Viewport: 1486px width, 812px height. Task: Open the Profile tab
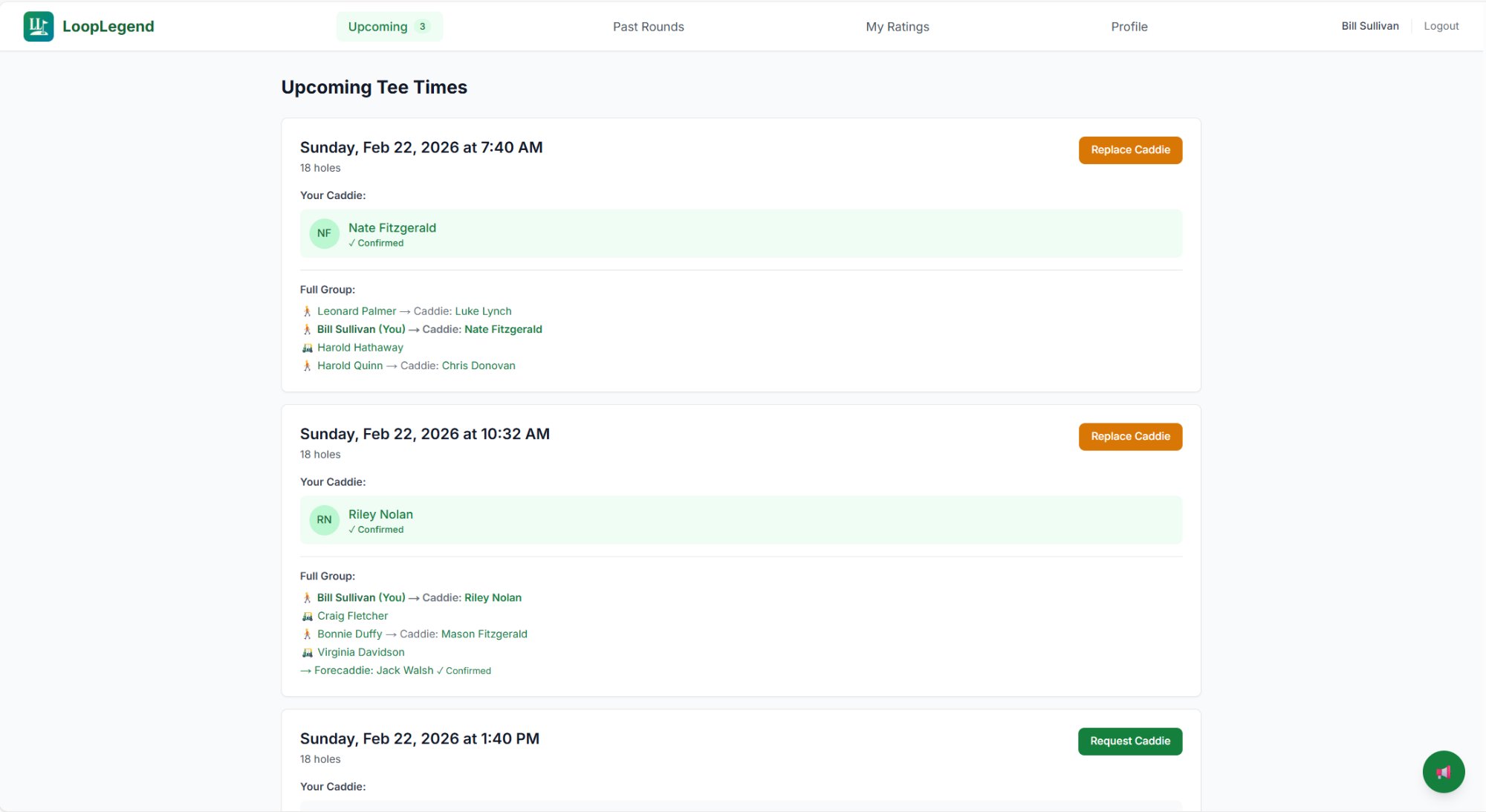[1129, 27]
